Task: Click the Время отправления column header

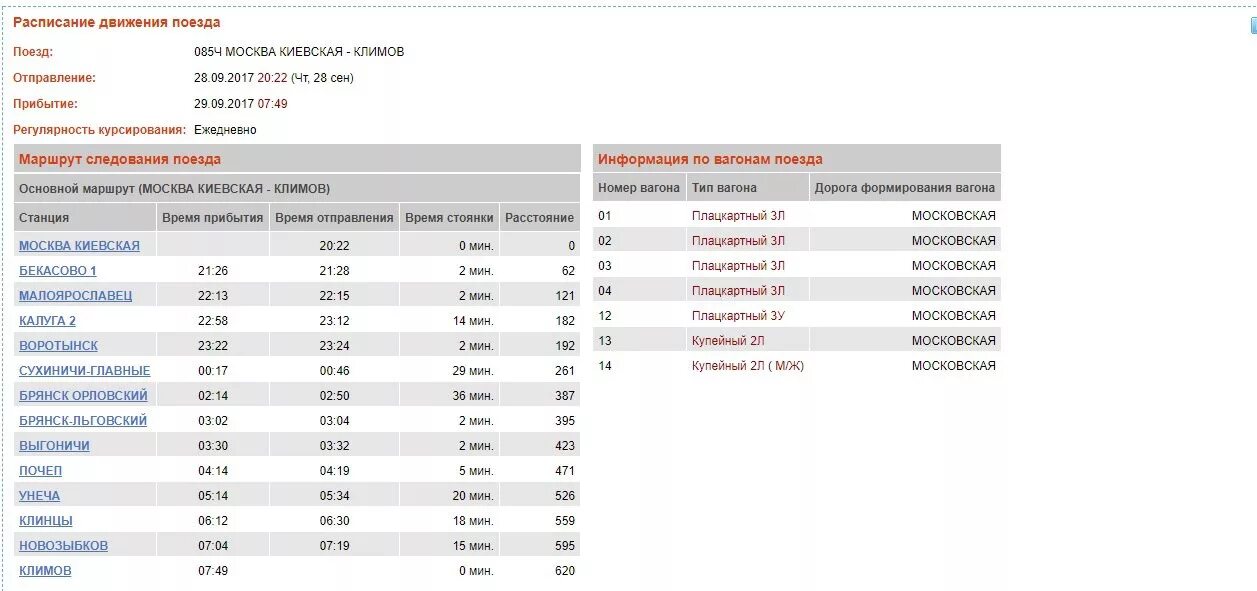Action: point(334,218)
